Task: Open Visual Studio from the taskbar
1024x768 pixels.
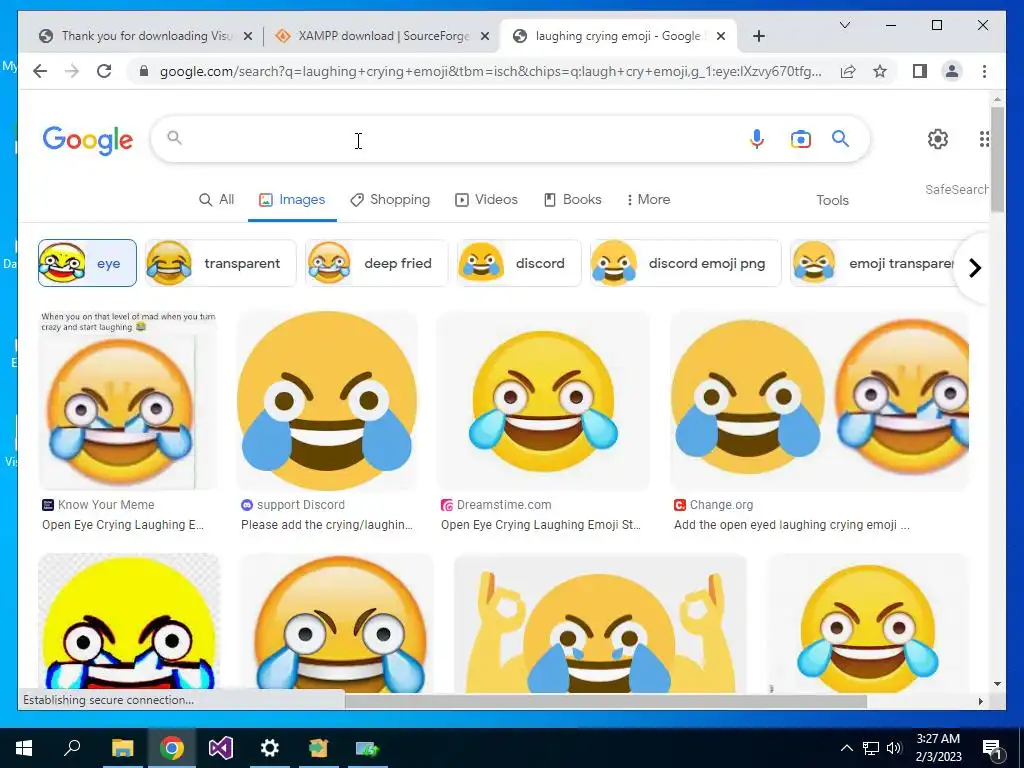Action: click(x=221, y=748)
